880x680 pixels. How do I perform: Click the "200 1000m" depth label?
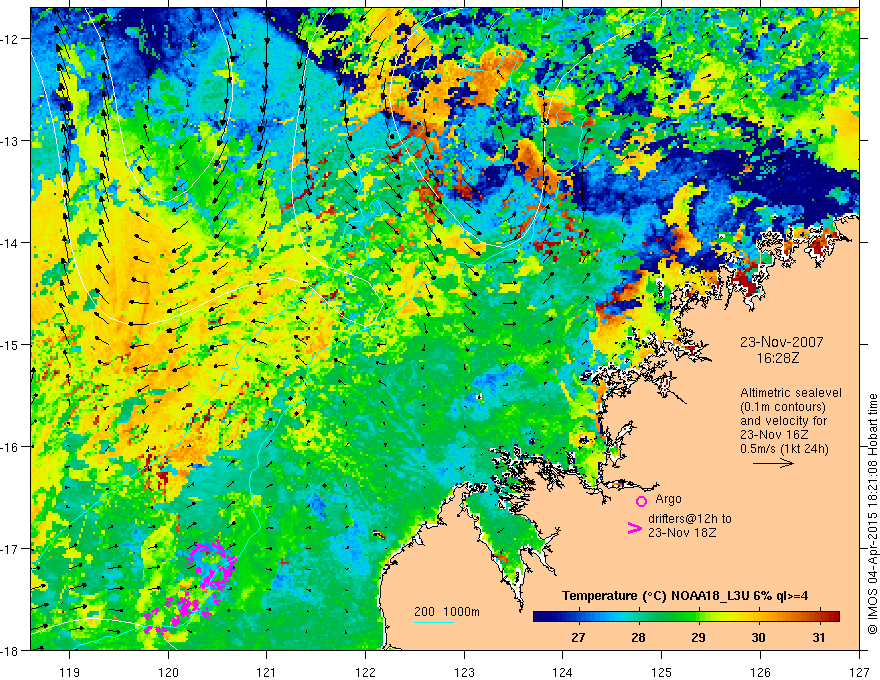(447, 612)
